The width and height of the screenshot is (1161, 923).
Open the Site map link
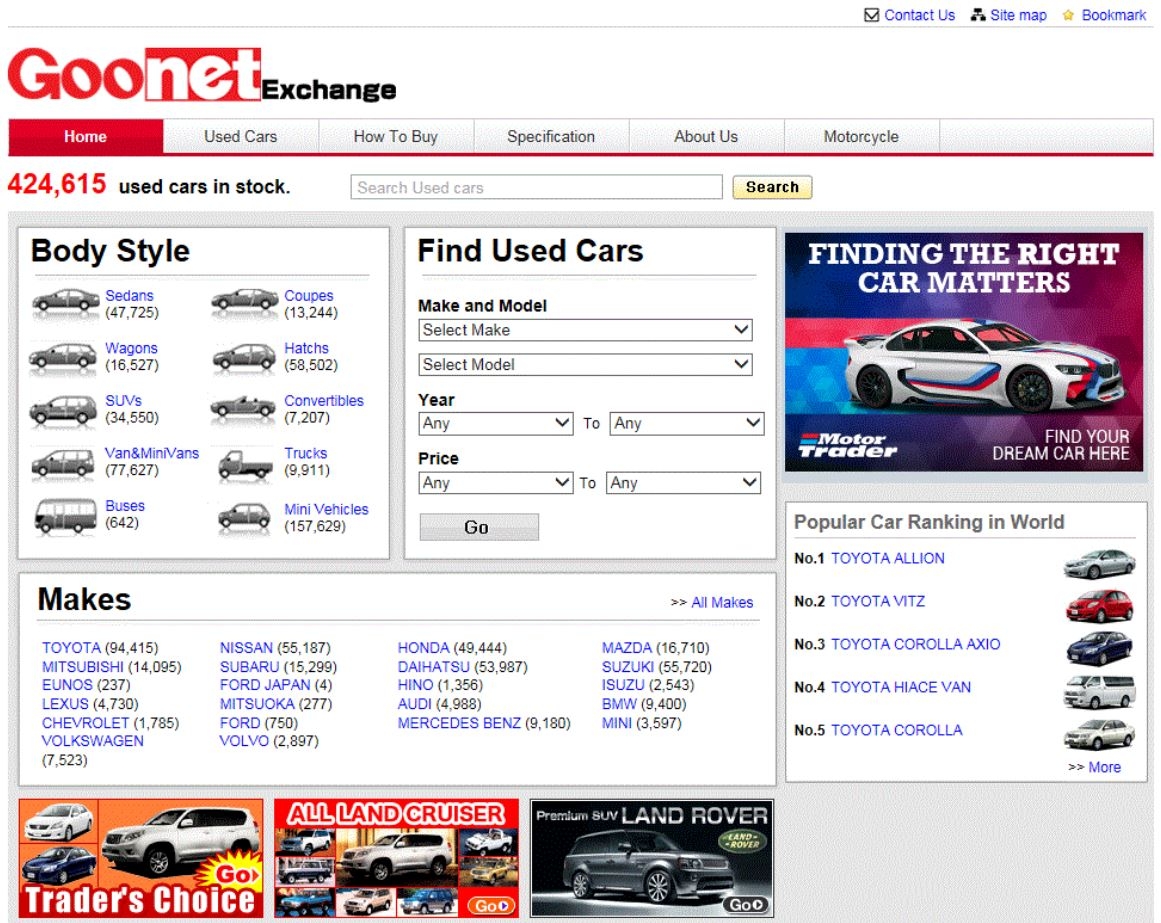coord(1019,15)
